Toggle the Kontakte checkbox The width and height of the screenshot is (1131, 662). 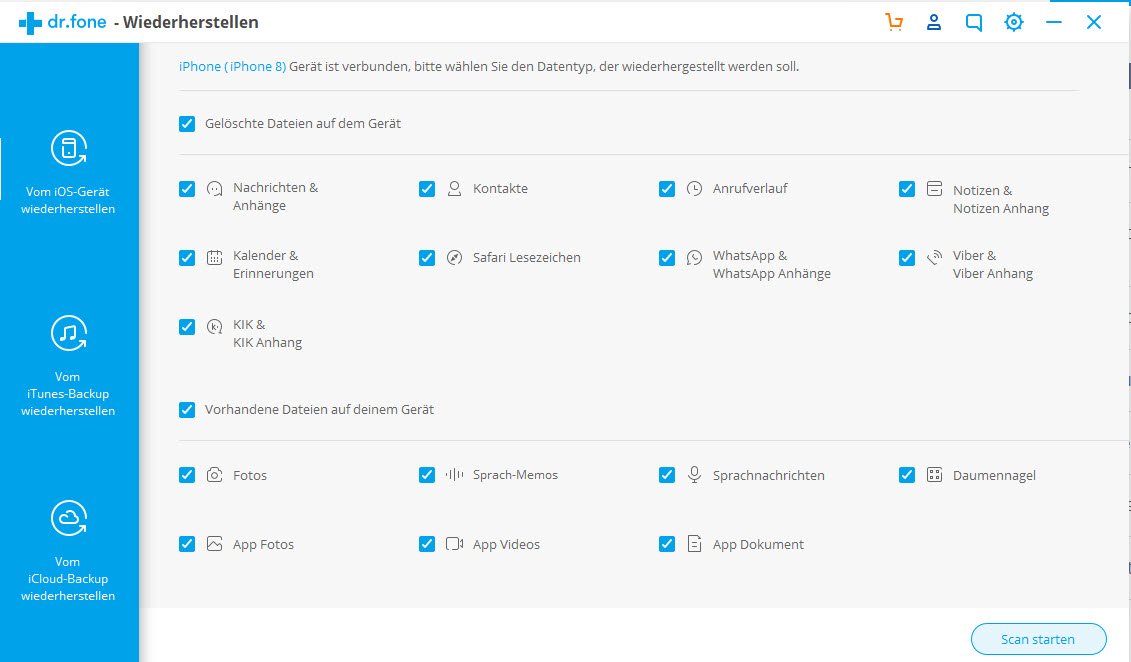[427, 189]
